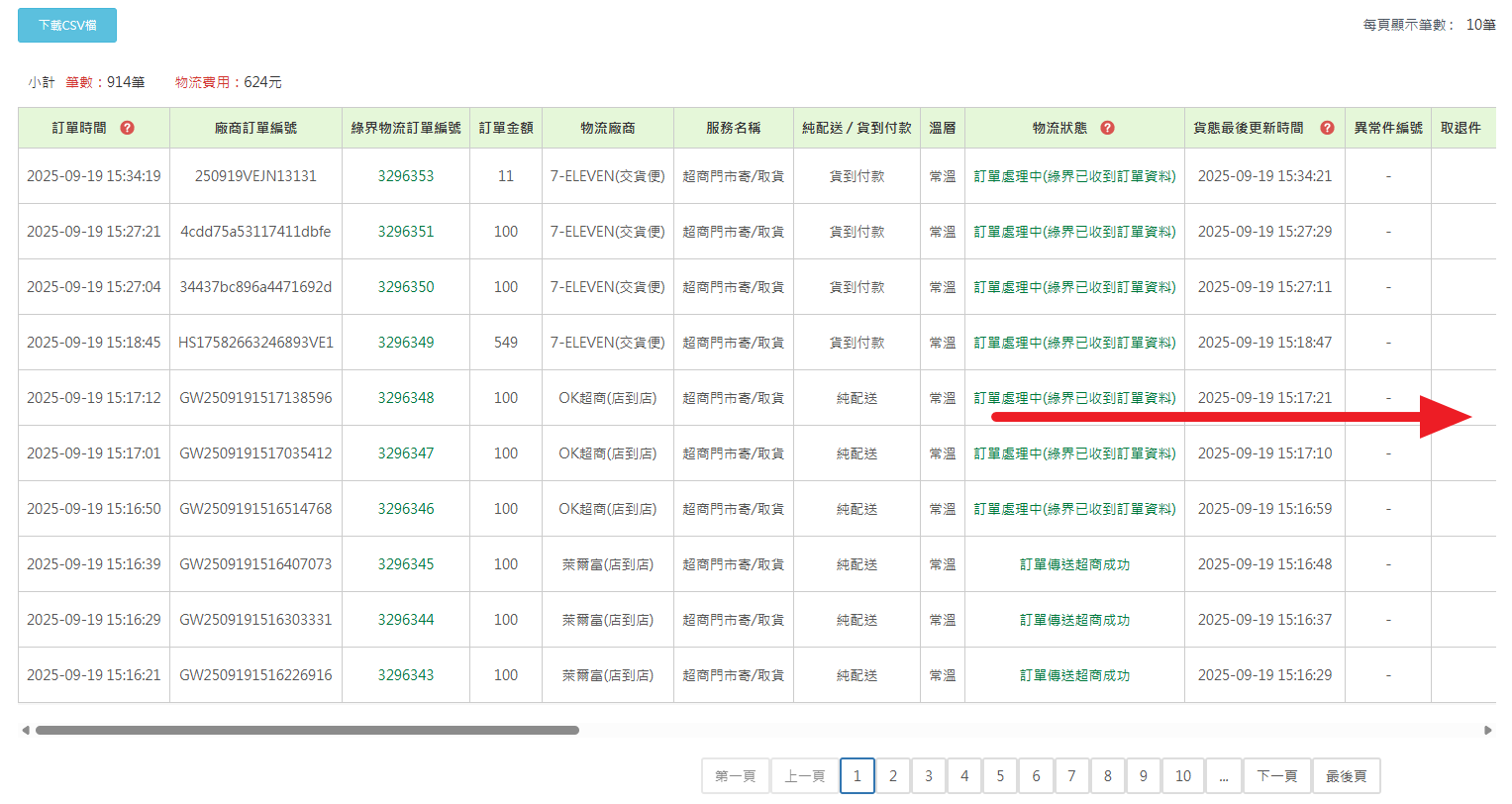Screen dimensions: 1512x804
Task: Go to page 2 of results
Action: [892, 776]
